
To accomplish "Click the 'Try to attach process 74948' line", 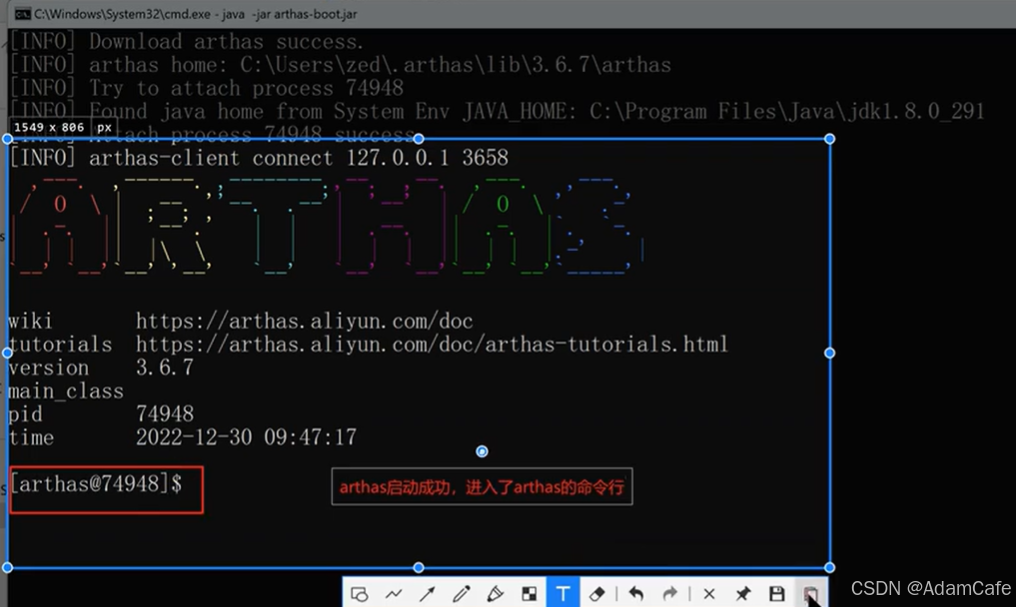I will pos(207,88).
